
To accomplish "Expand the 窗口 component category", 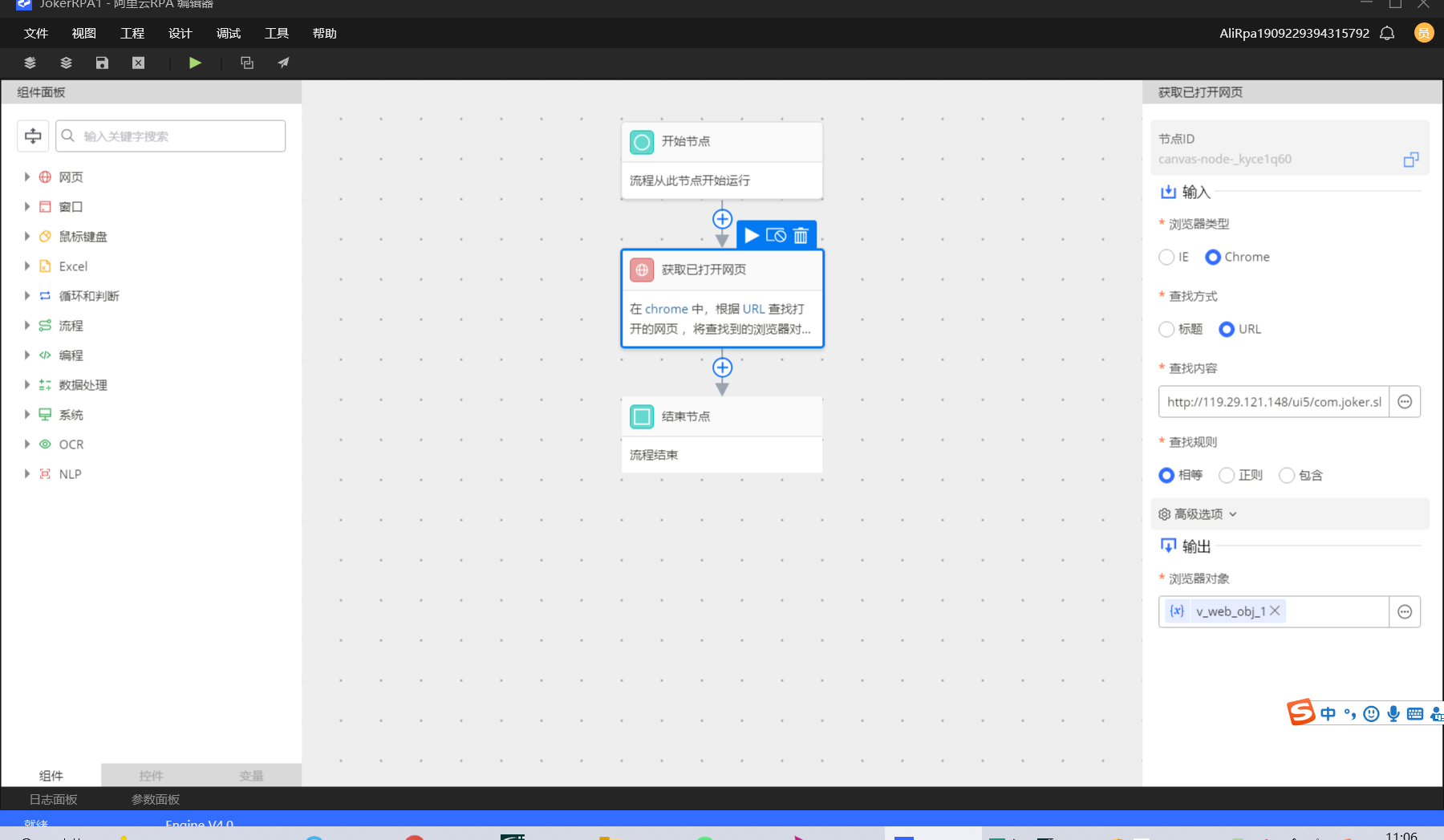I will click(x=26, y=206).
